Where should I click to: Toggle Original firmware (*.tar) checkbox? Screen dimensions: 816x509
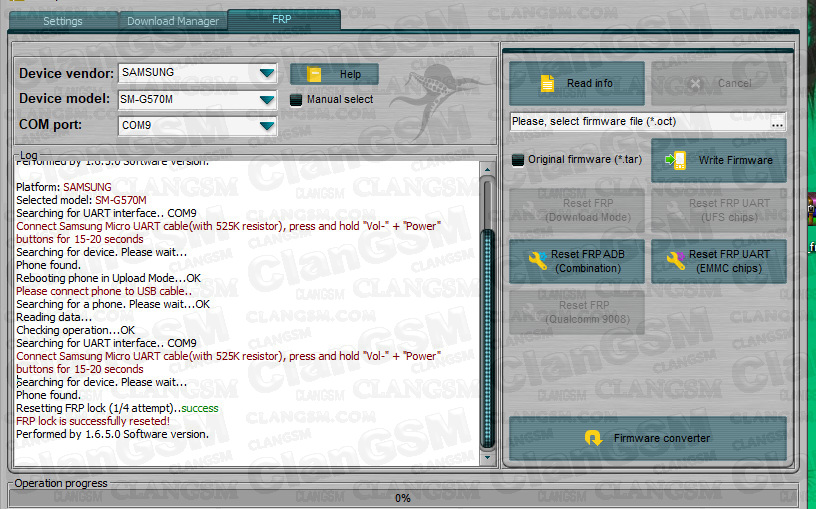(517, 160)
